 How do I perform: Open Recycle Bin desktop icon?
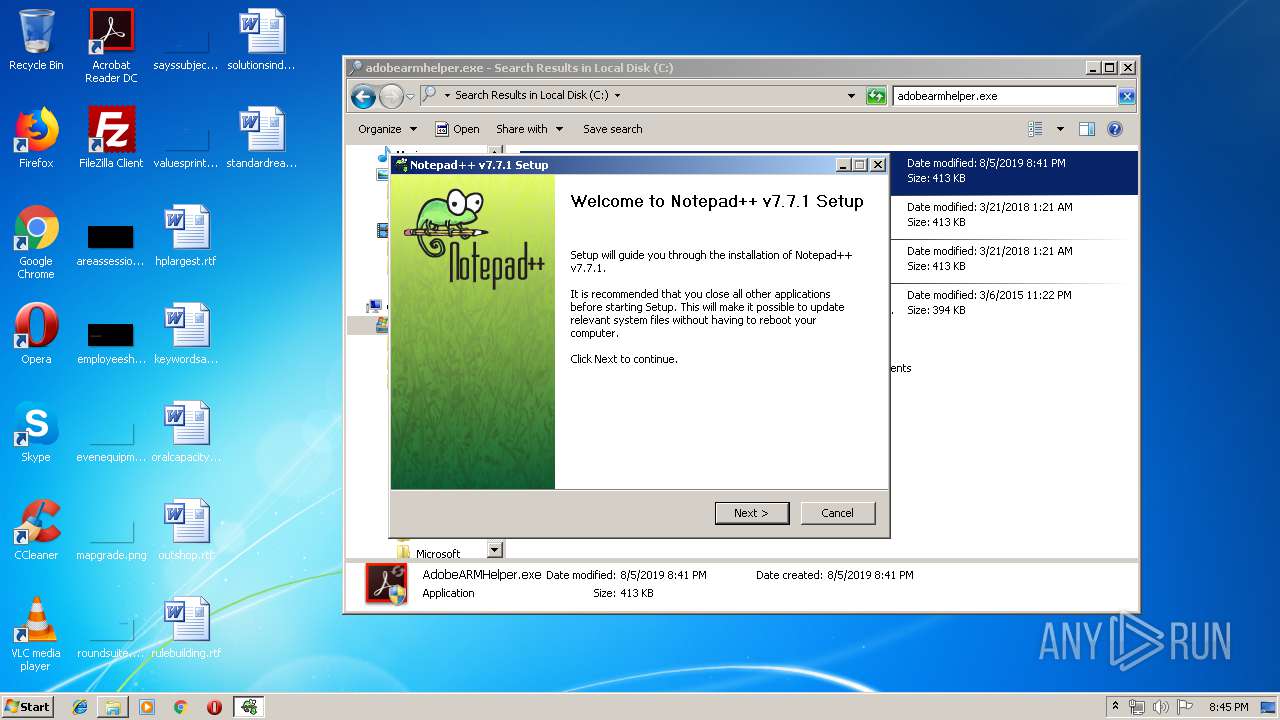point(36,40)
